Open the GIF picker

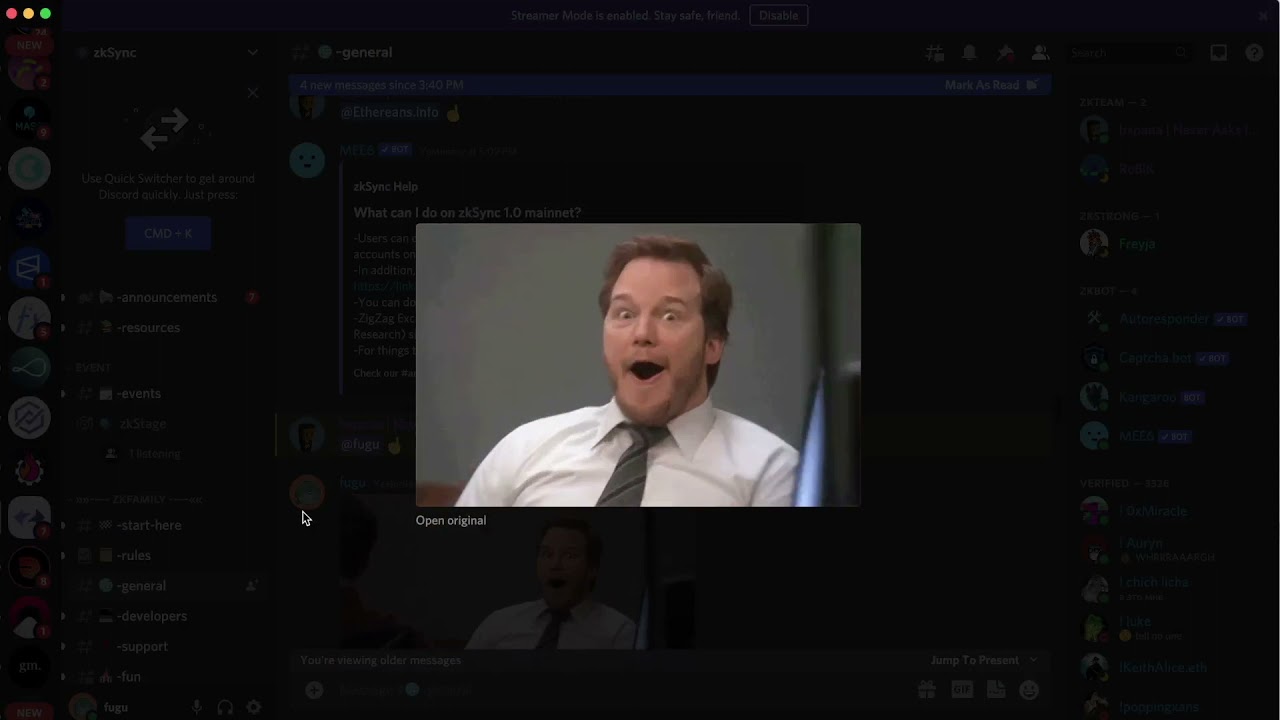[x=962, y=690]
